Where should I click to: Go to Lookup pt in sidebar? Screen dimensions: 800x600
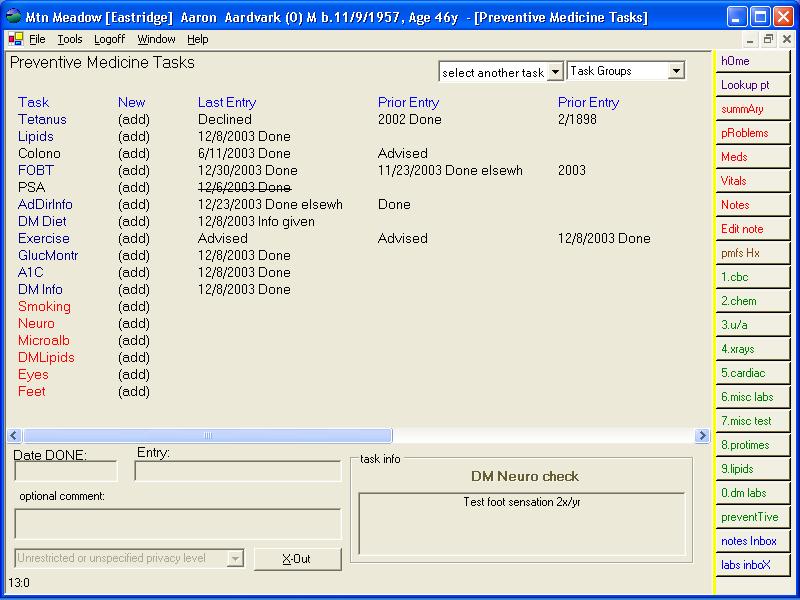tap(754, 85)
